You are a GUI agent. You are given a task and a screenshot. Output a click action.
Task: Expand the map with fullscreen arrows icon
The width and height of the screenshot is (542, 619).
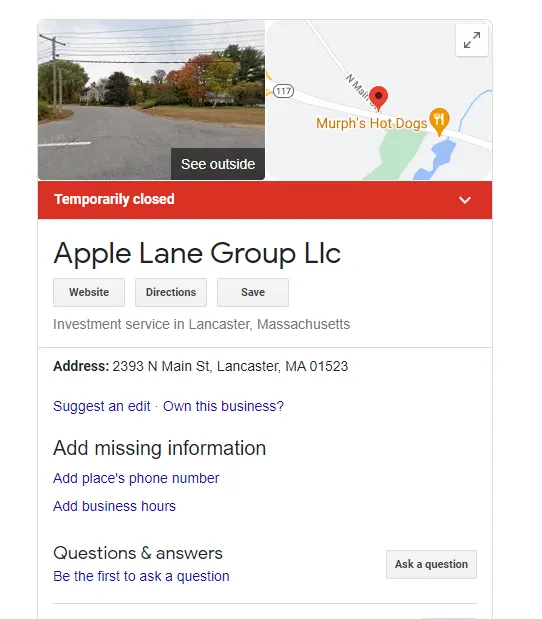click(x=472, y=40)
